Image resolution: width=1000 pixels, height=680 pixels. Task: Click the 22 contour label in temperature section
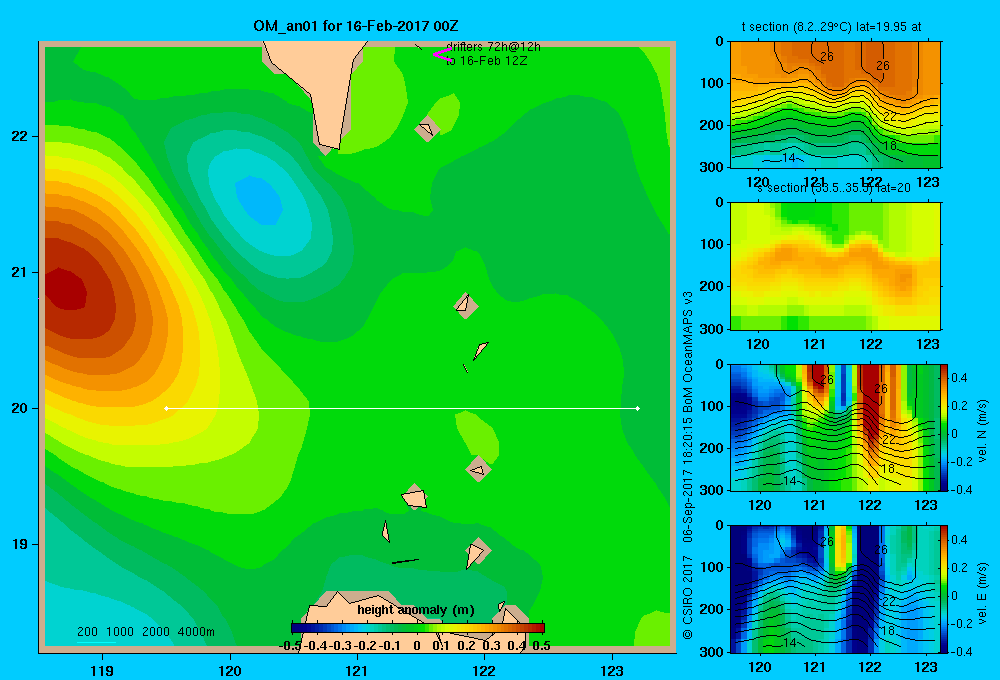890,116
